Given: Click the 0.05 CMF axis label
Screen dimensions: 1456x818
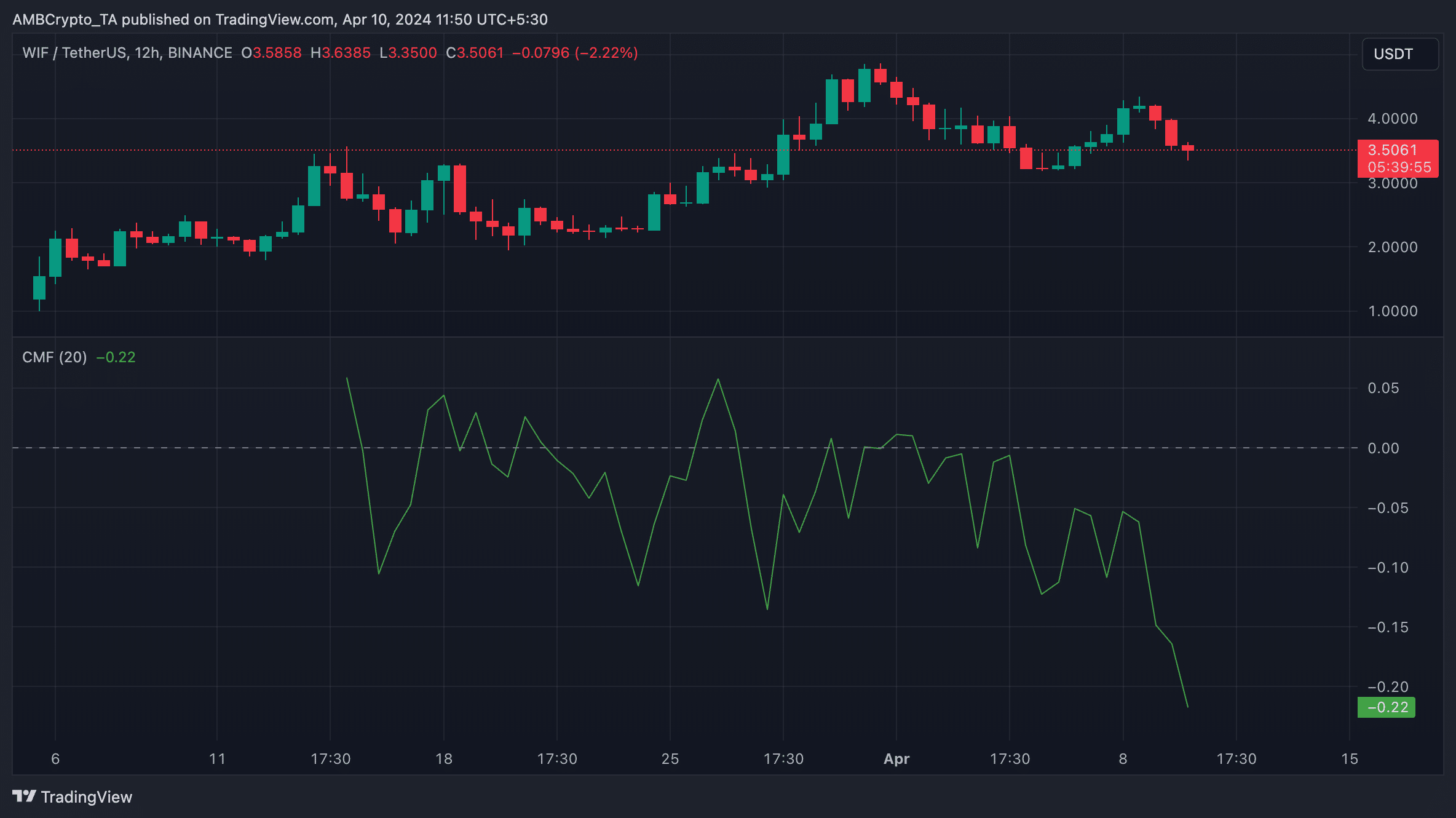Looking at the screenshot, I should pos(1383,388).
